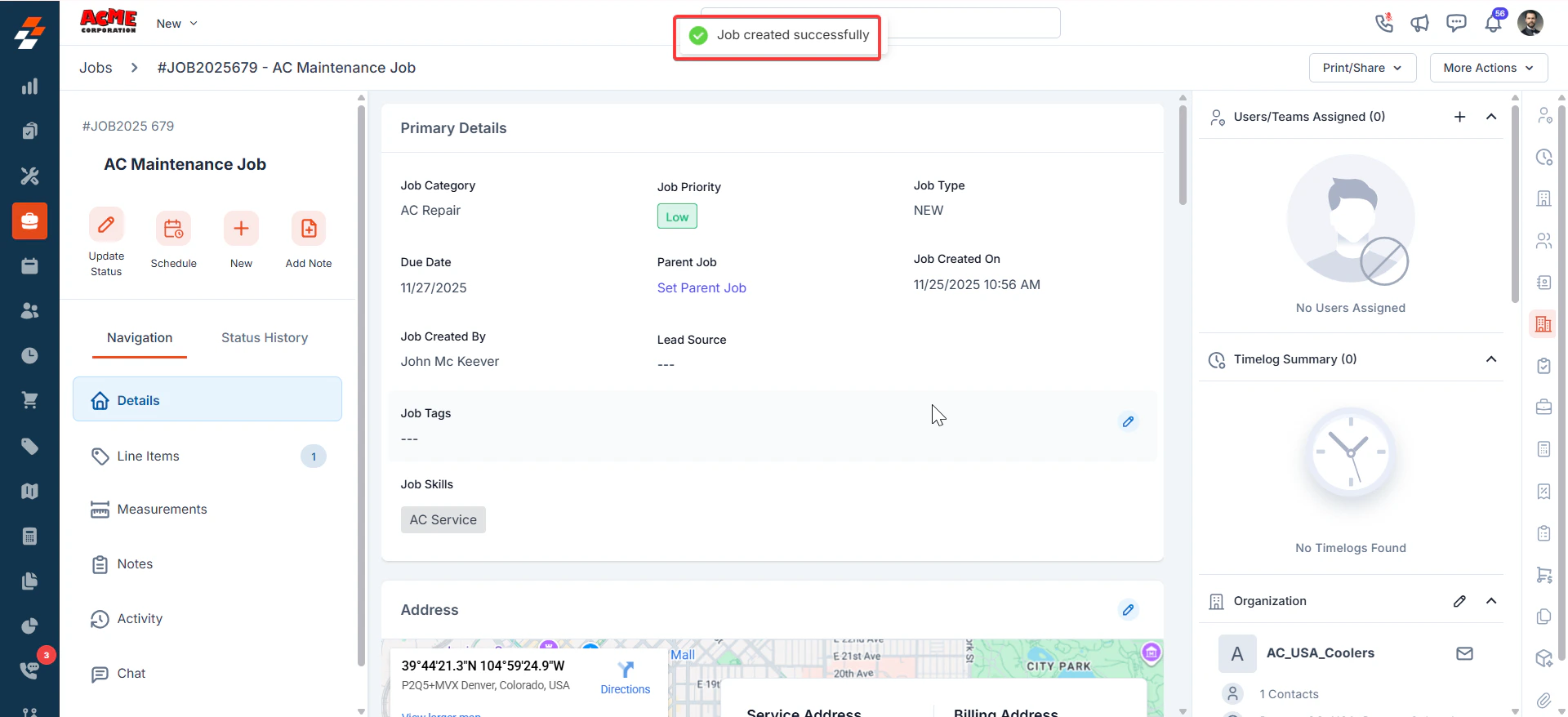Open the announcements megaphone icon
1568x717 pixels.
(x=1420, y=23)
